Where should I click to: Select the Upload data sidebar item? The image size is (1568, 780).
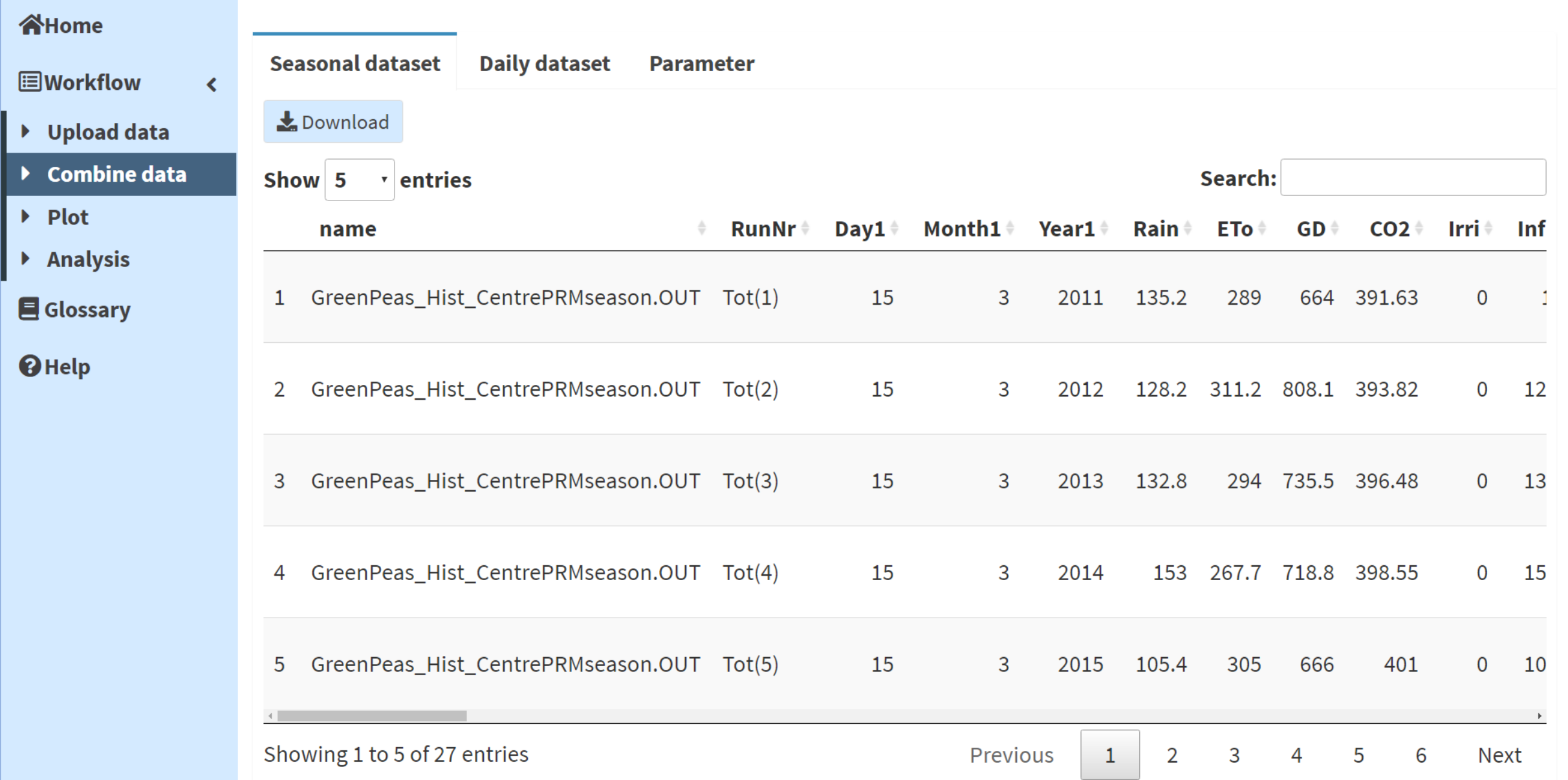click(107, 131)
